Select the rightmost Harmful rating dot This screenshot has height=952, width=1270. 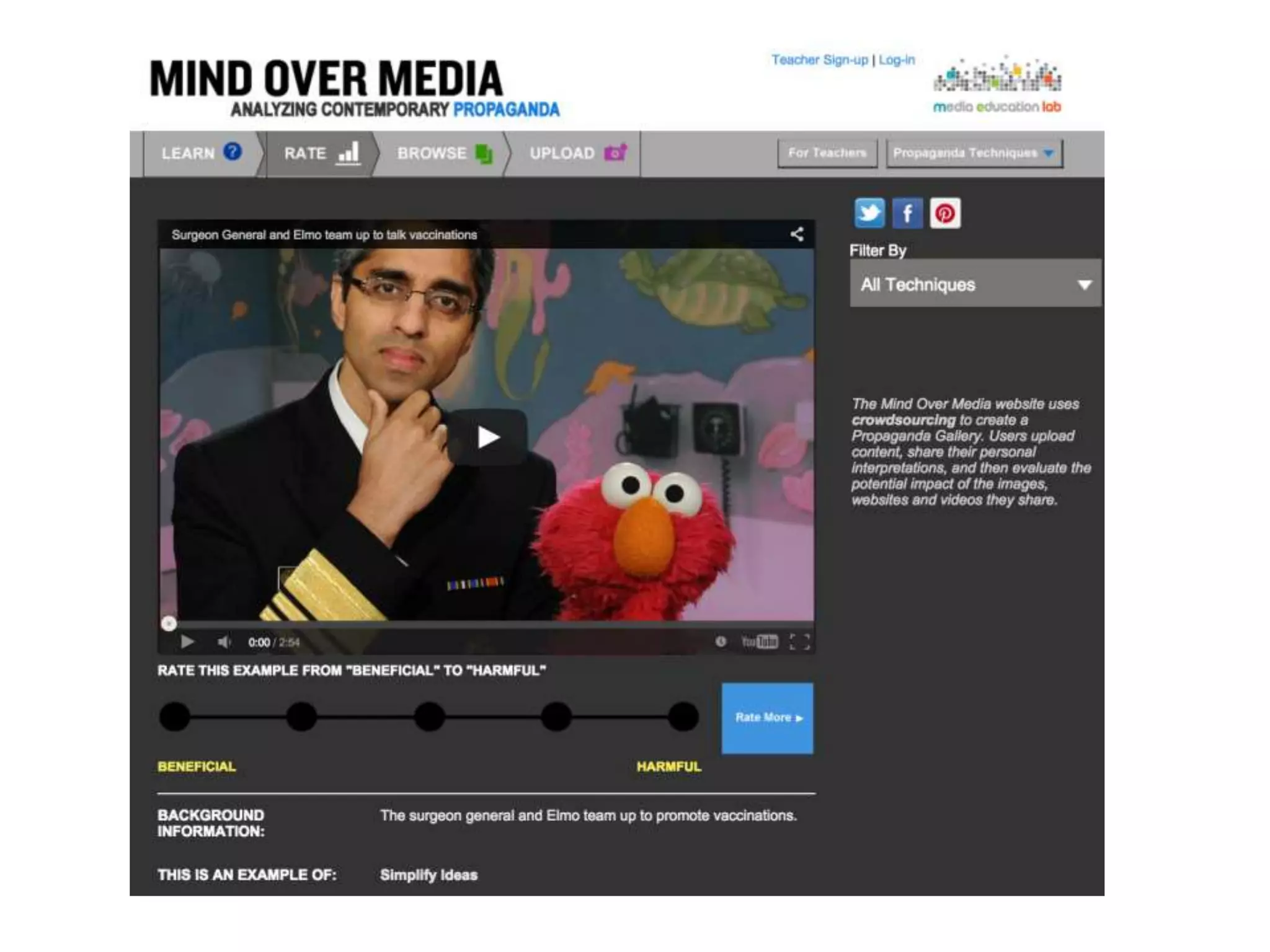point(683,716)
